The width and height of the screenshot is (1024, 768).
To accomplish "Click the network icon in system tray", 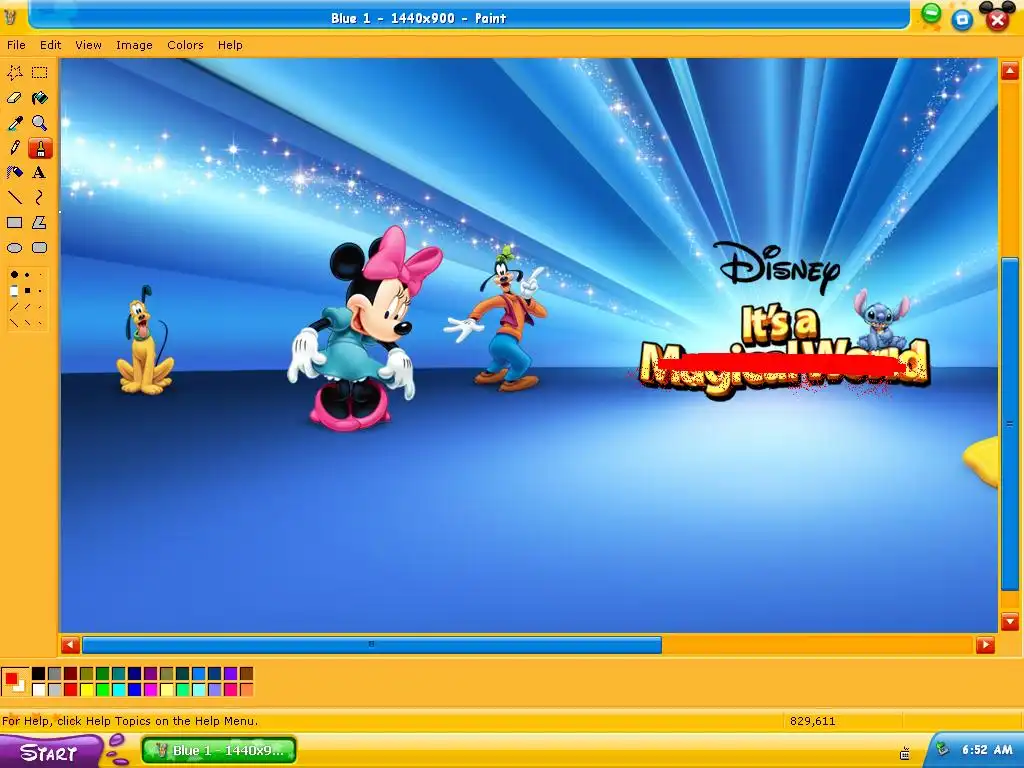I will coord(942,750).
